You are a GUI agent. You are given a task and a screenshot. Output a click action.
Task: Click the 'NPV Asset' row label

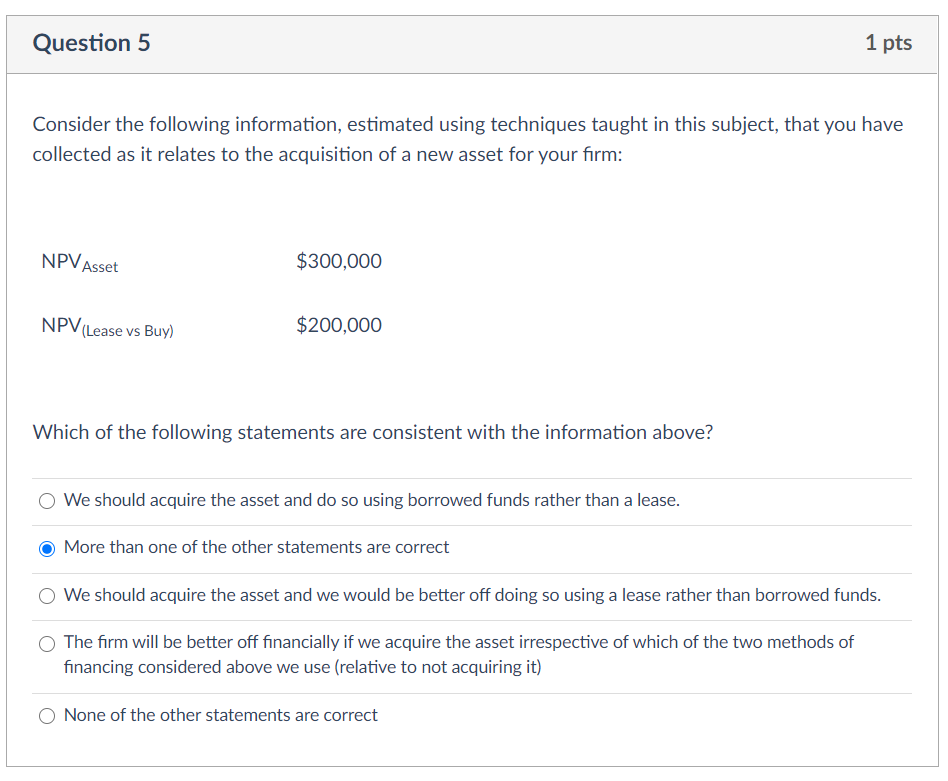(x=80, y=263)
